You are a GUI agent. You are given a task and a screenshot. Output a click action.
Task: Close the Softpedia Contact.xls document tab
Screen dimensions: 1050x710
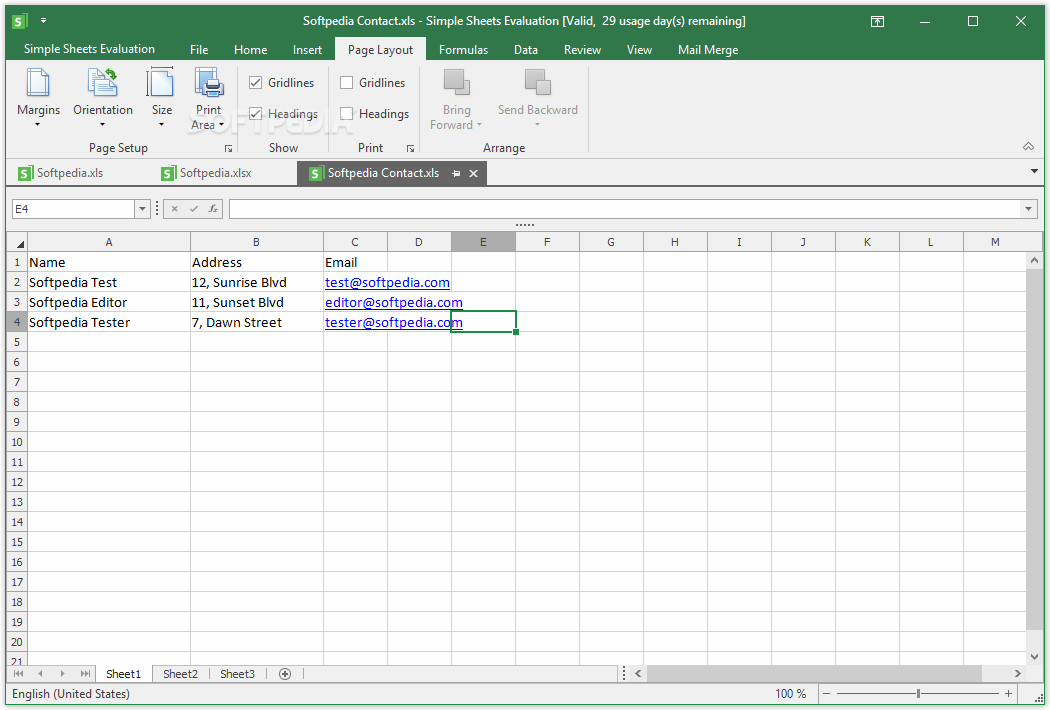click(473, 173)
